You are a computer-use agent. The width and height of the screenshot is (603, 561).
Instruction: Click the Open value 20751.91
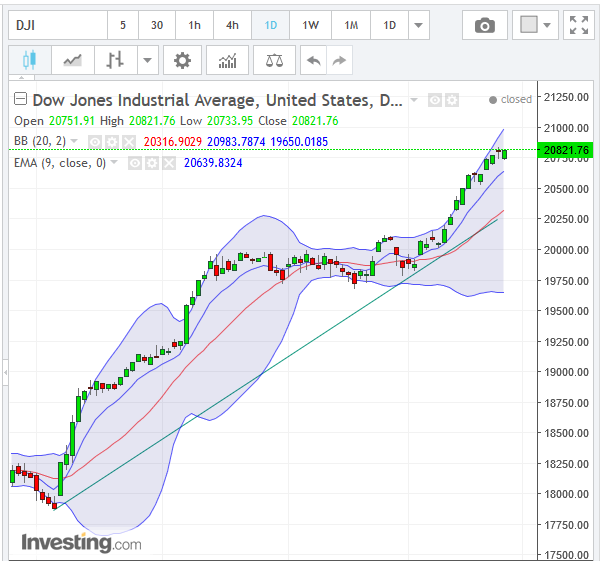click(72, 121)
